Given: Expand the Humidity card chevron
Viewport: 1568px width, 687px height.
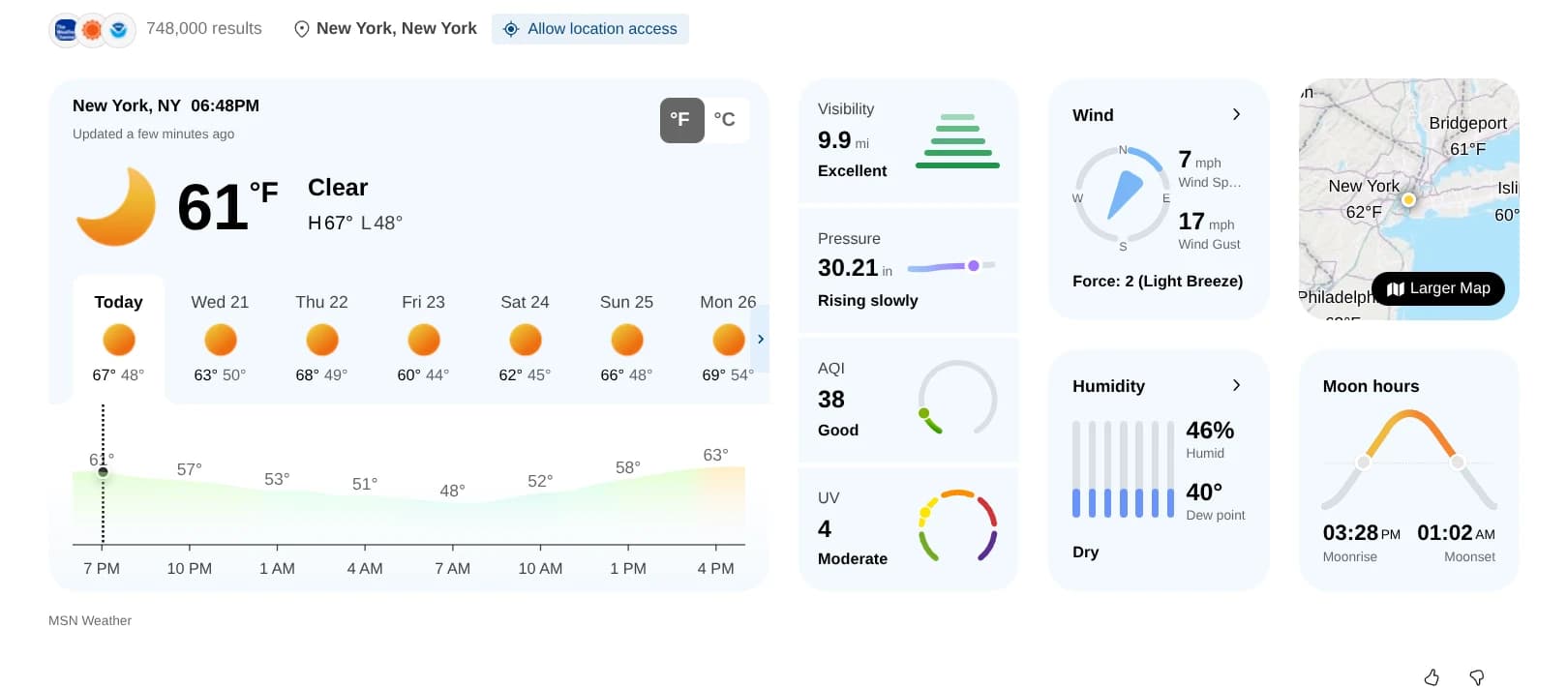Looking at the screenshot, I should pos(1236,385).
